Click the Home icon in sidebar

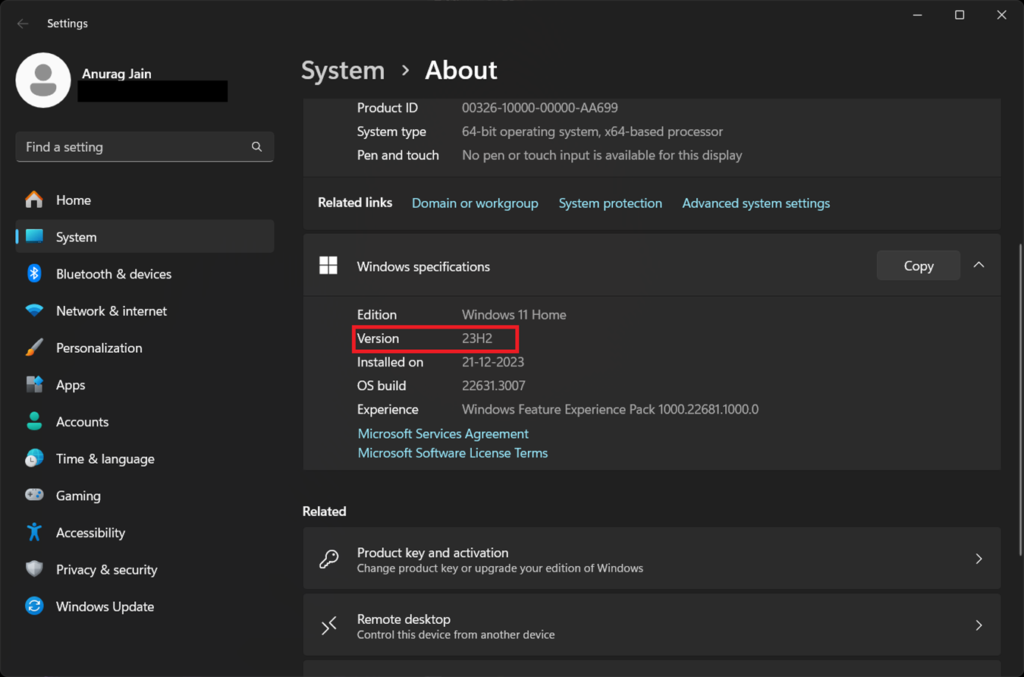[x=34, y=200]
